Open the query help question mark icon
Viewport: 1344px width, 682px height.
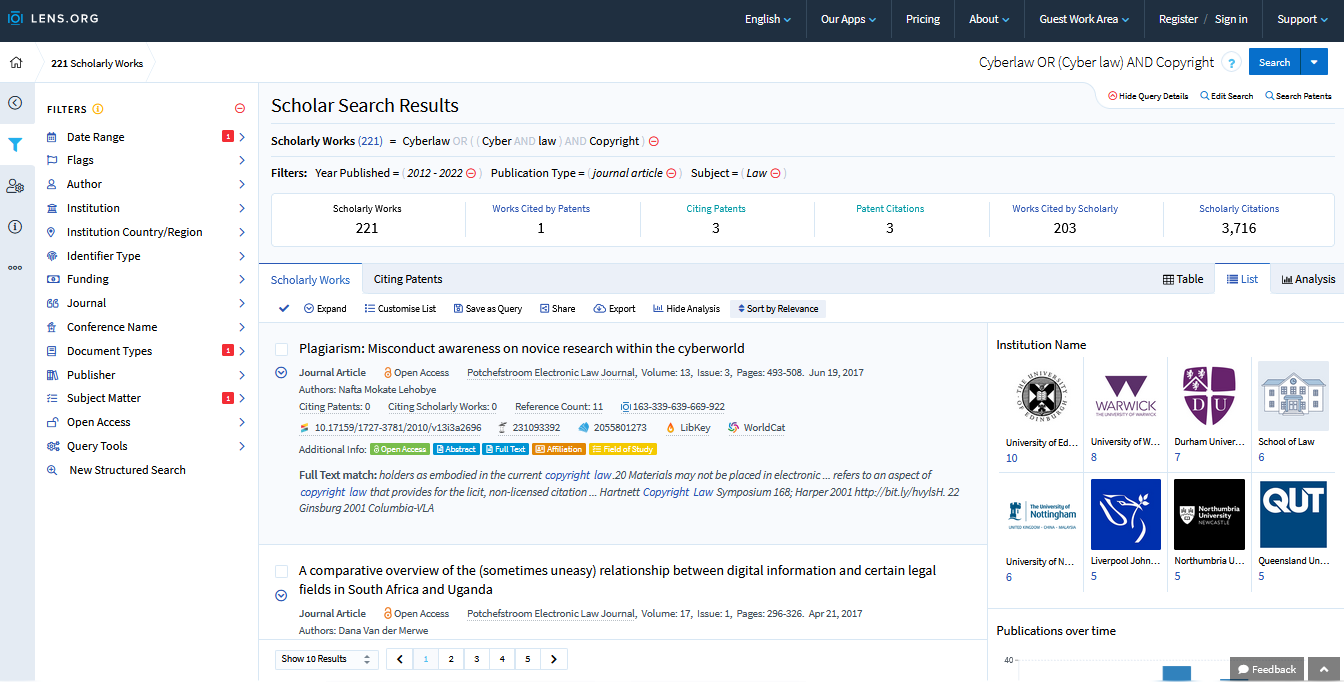click(x=1231, y=63)
